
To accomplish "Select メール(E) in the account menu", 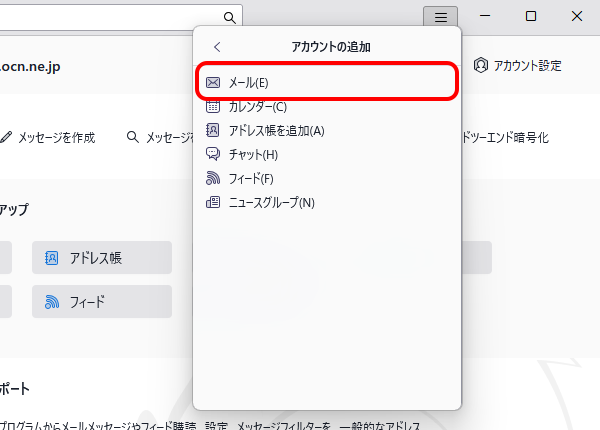I will 327,83.
